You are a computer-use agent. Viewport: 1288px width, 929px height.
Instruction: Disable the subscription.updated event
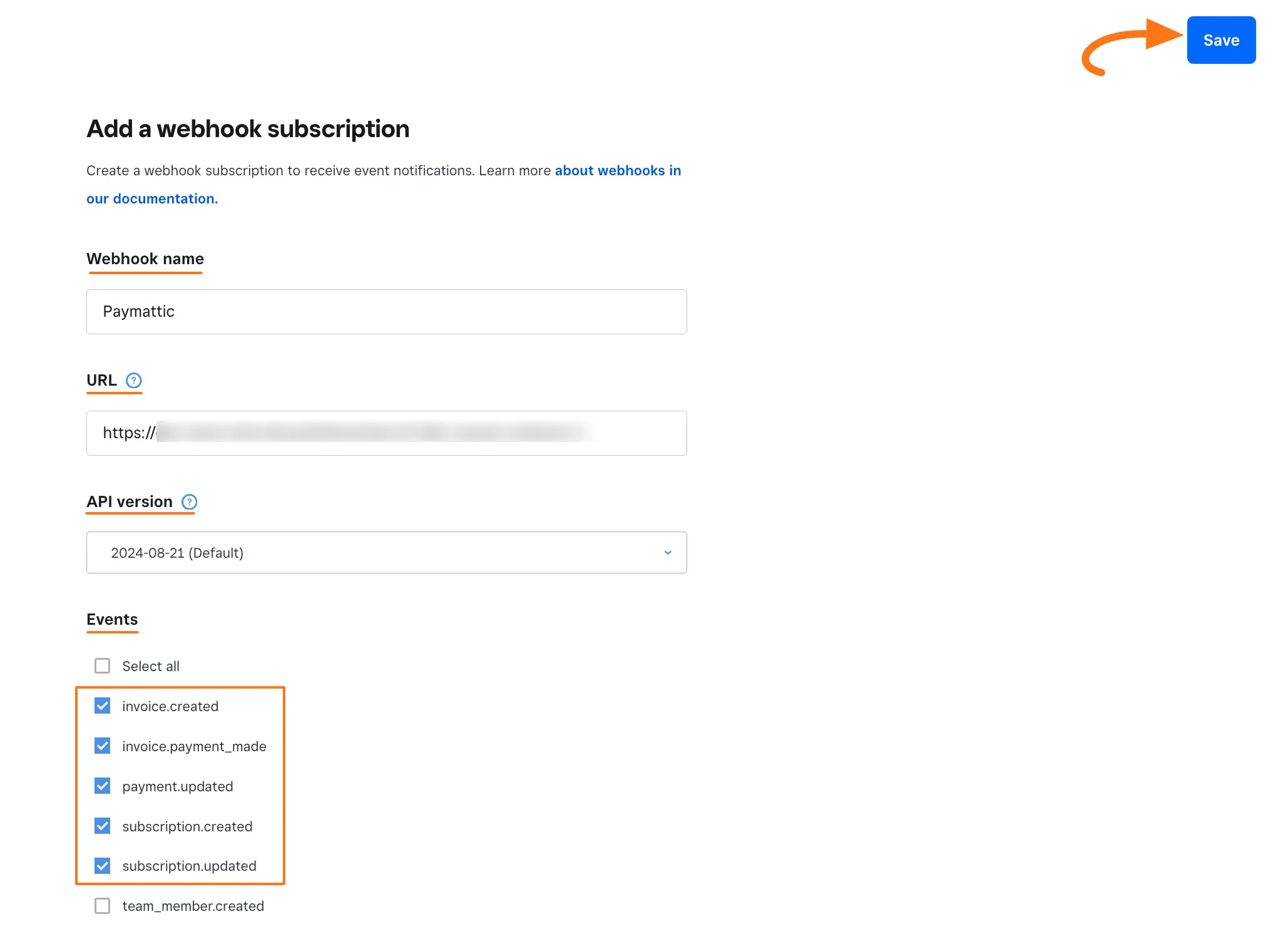point(102,866)
